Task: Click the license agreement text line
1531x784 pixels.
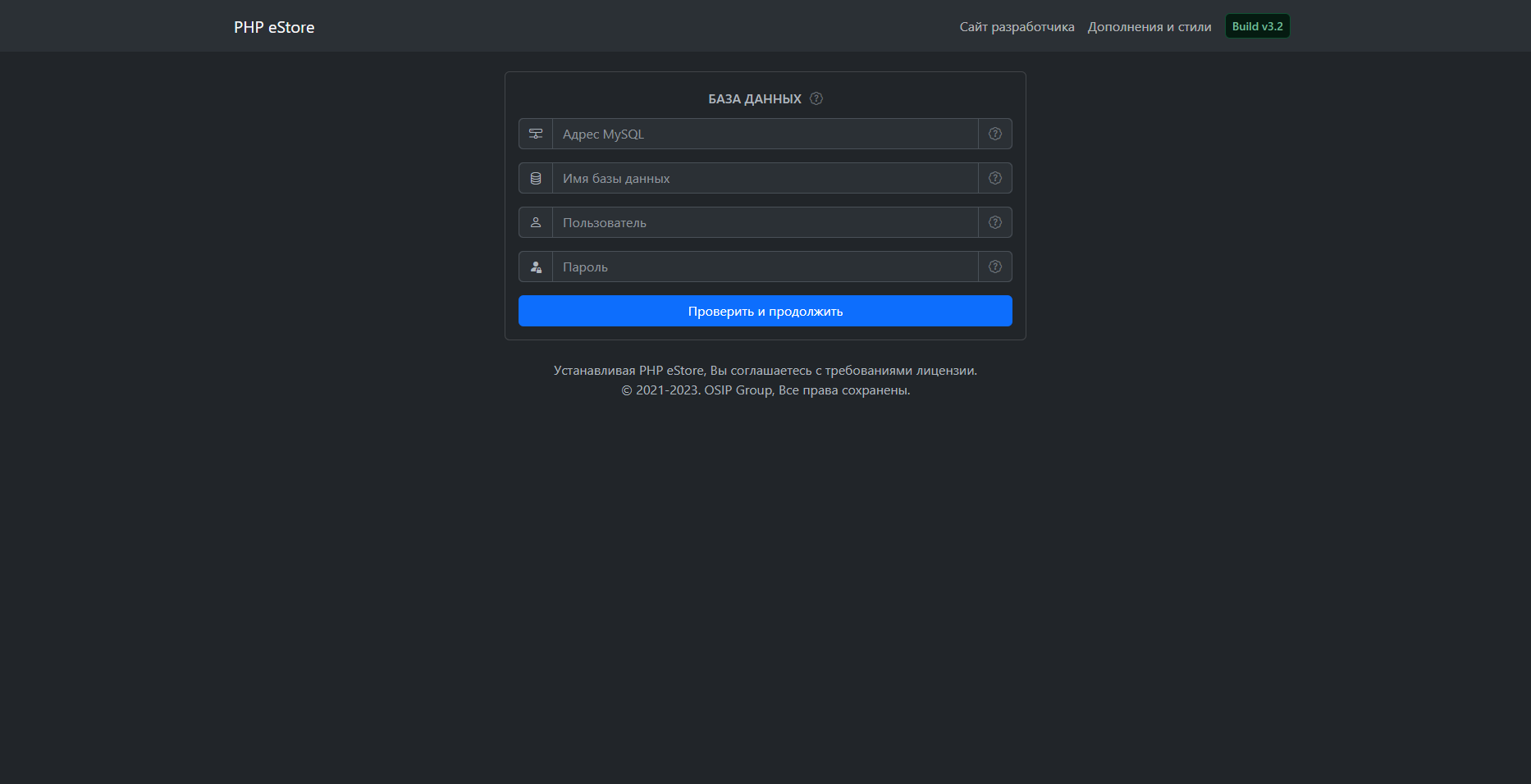Action: (765, 371)
